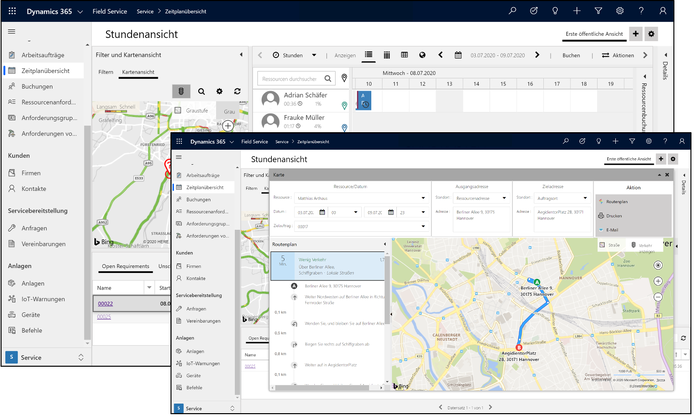Go to next date range arrow
The image size is (700, 419).
pyautogui.click(x=537, y=54)
